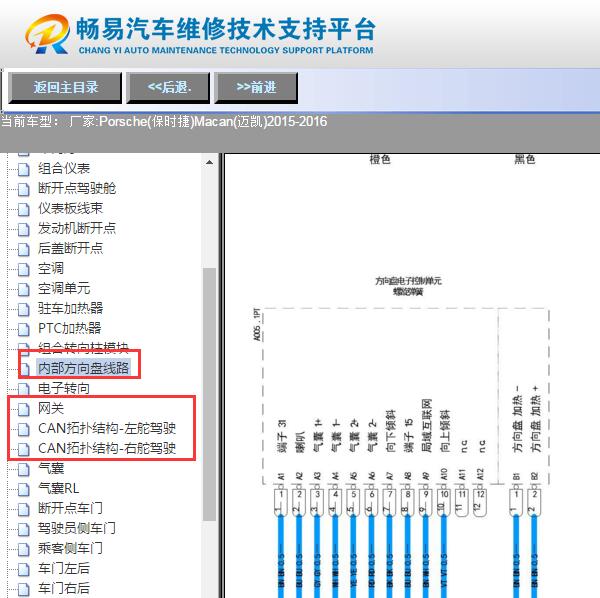Image resolution: width=600 pixels, height=598 pixels.
Task: Click the page icon next to 发动机断开点
Action: [x=24, y=229]
